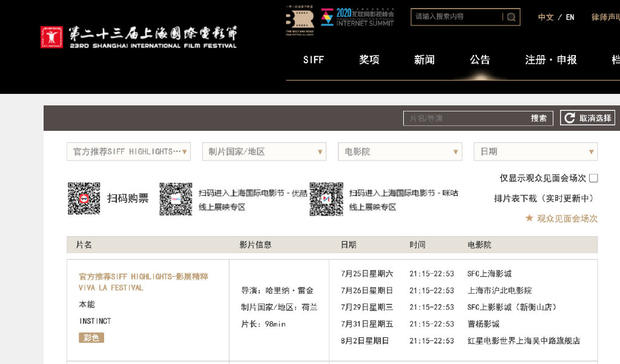This screenshot has width=620, height=364.
Task: Click the 片长：98min text
Action: [263, 324]
